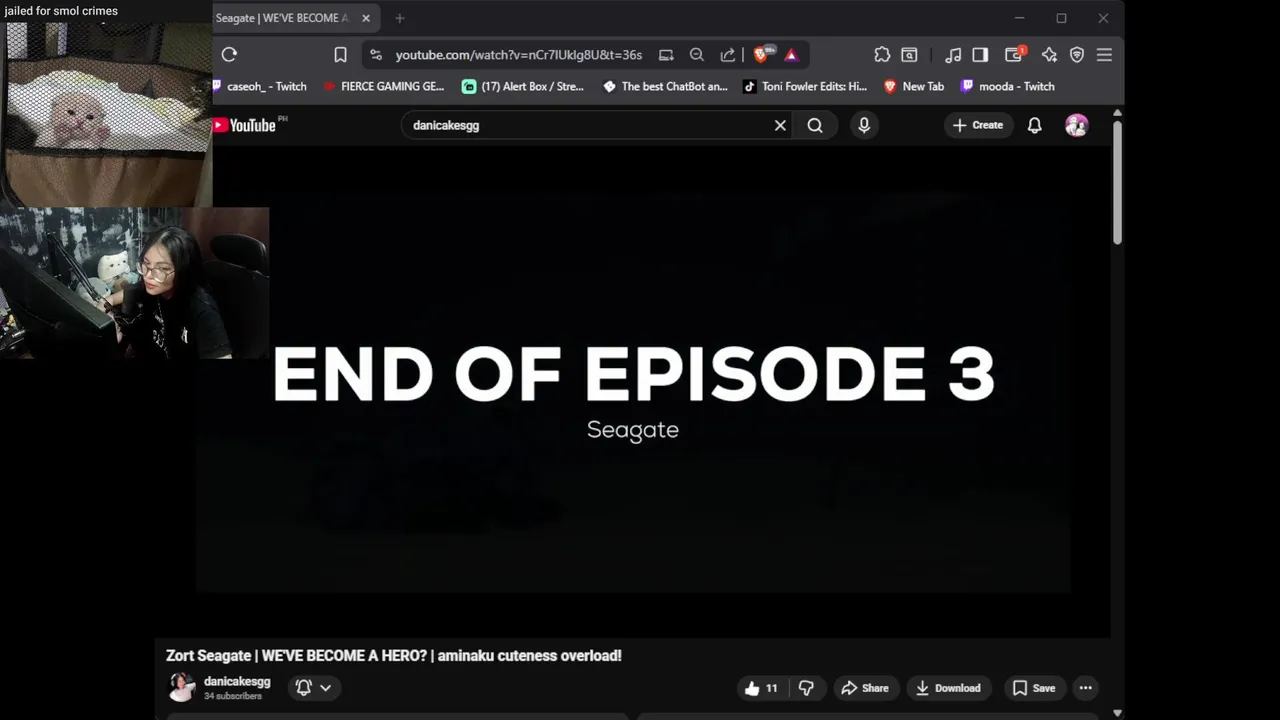Open mooda - Twitch bookmark
Image resolution: width=1280 pixels, height=720 pixels.
1008,86
